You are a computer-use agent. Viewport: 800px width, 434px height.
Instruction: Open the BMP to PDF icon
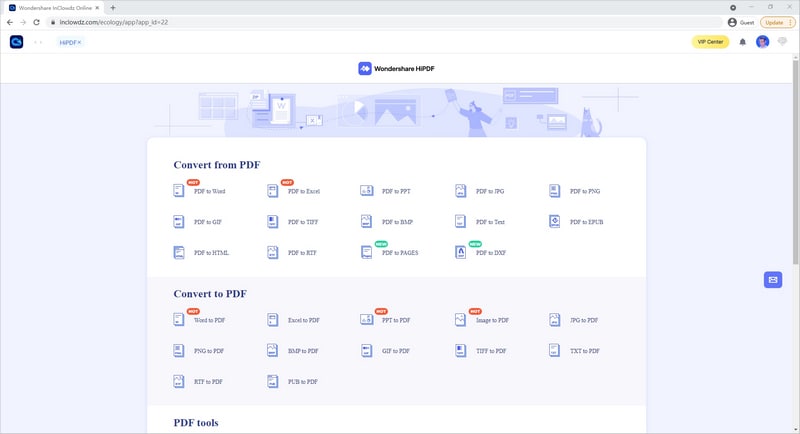point(272,350)
